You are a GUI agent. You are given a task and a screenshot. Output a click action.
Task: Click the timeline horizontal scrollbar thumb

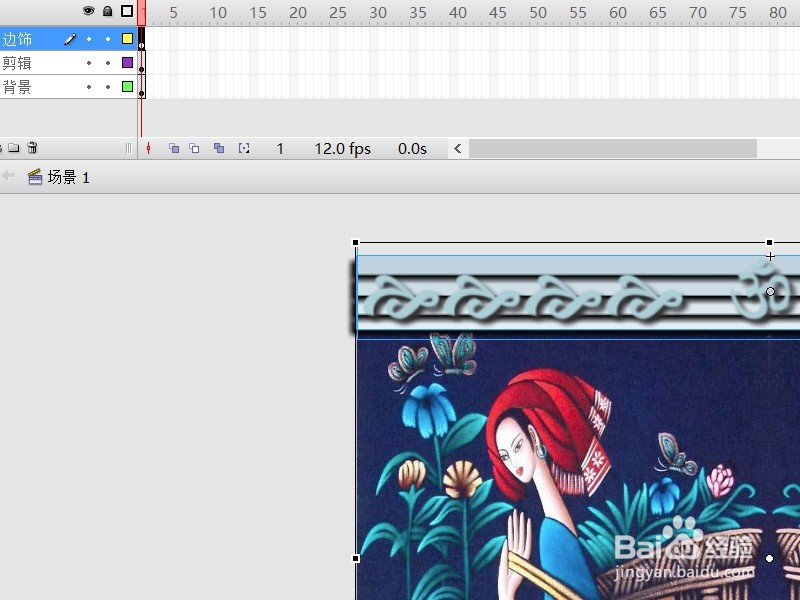pos(613,148)
